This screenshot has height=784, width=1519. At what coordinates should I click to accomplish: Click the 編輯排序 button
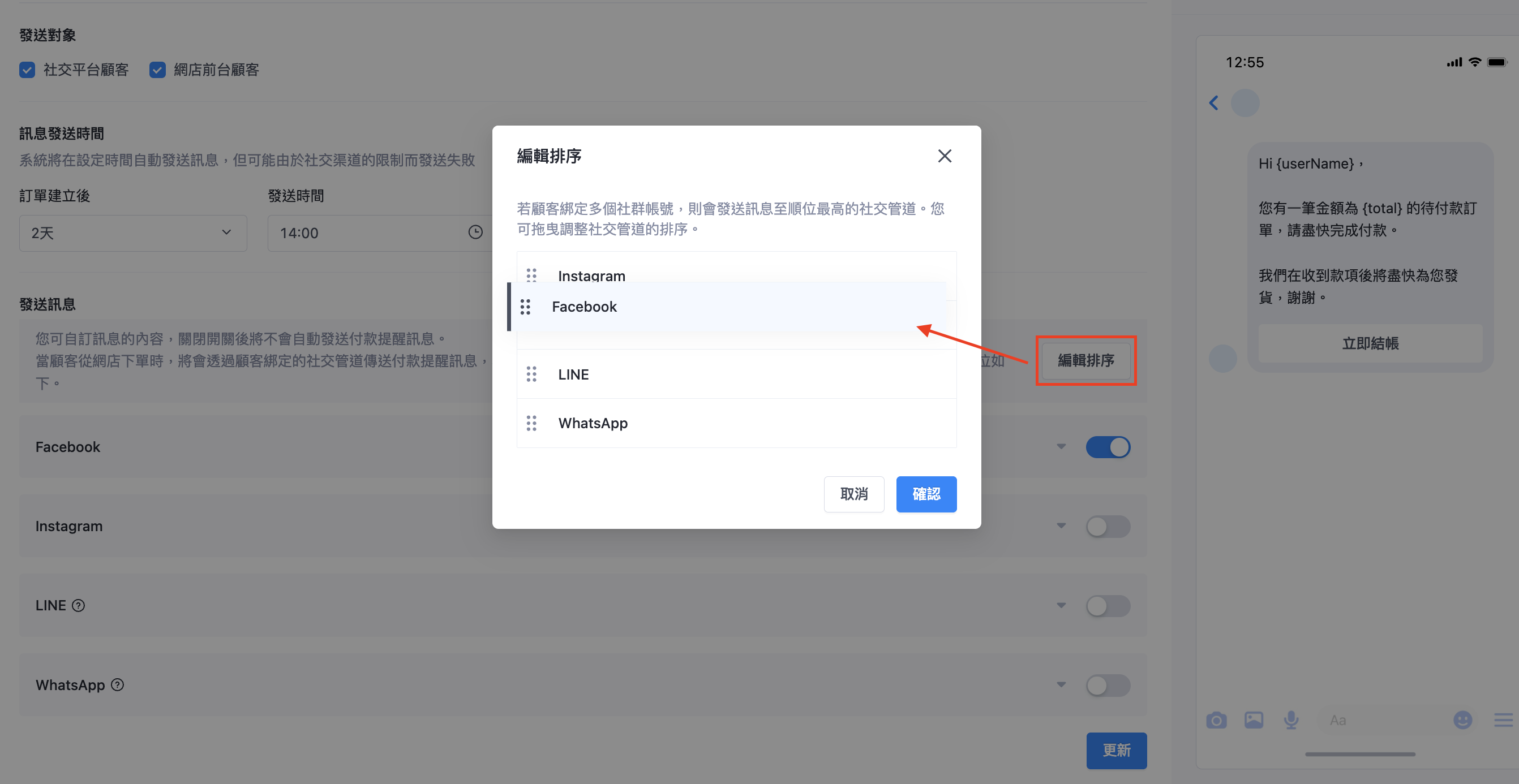tap(1085, 360)
